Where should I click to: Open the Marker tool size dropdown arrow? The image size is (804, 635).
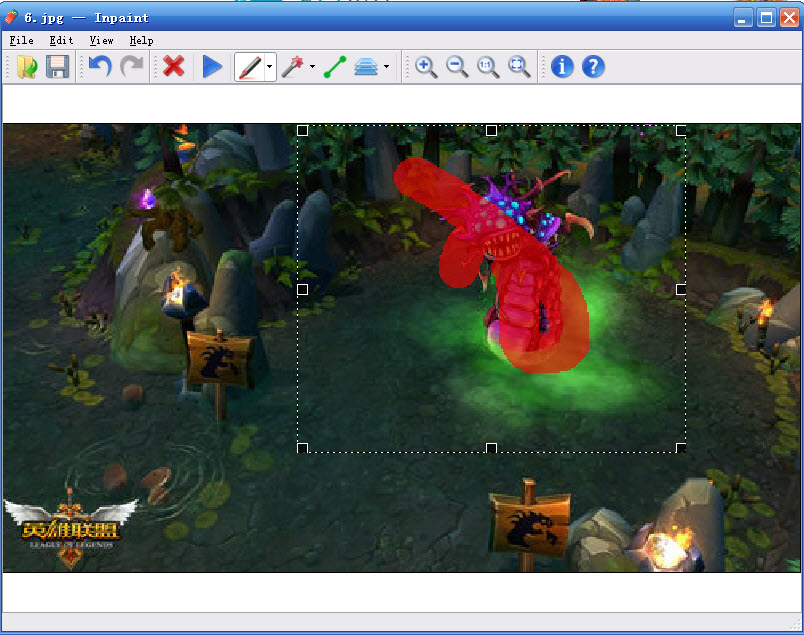tap(270, 67)
